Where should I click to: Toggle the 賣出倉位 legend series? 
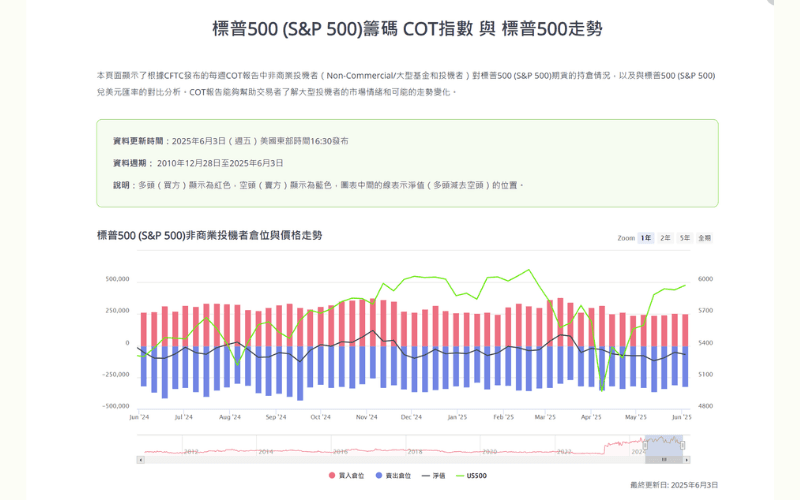(393, 476)
